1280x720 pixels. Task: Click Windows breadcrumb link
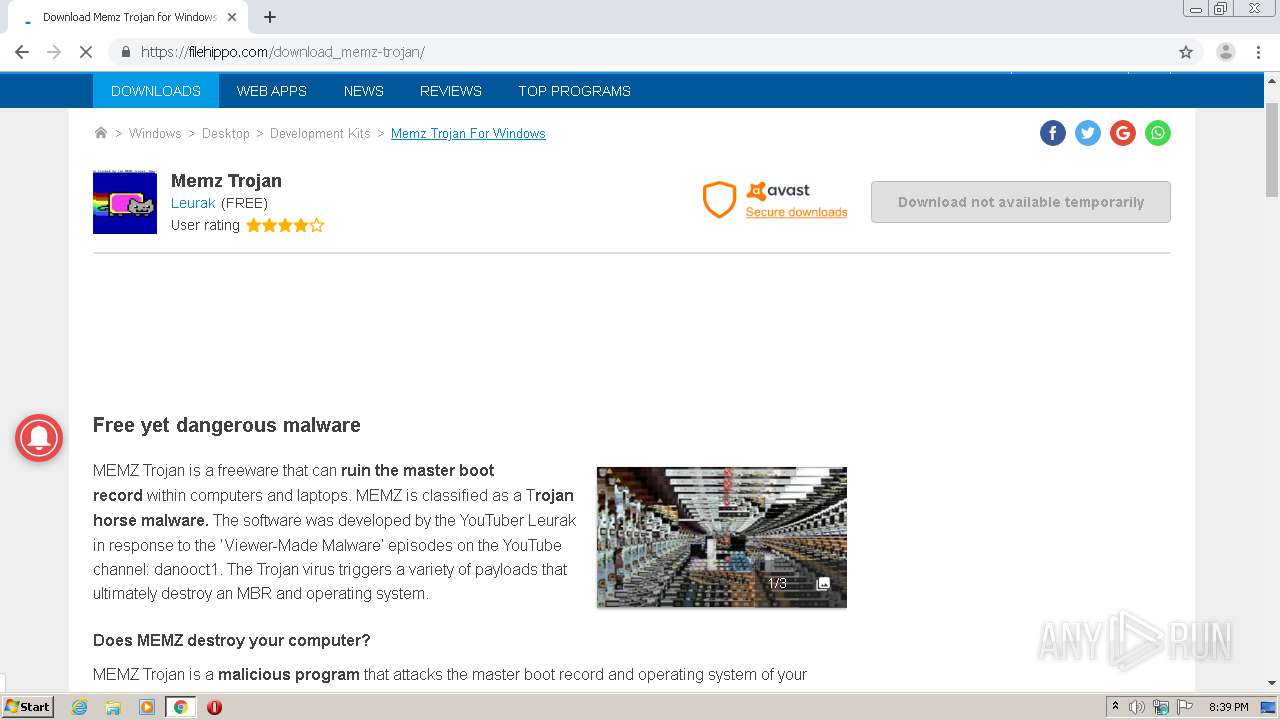click(x=155, y=133)
